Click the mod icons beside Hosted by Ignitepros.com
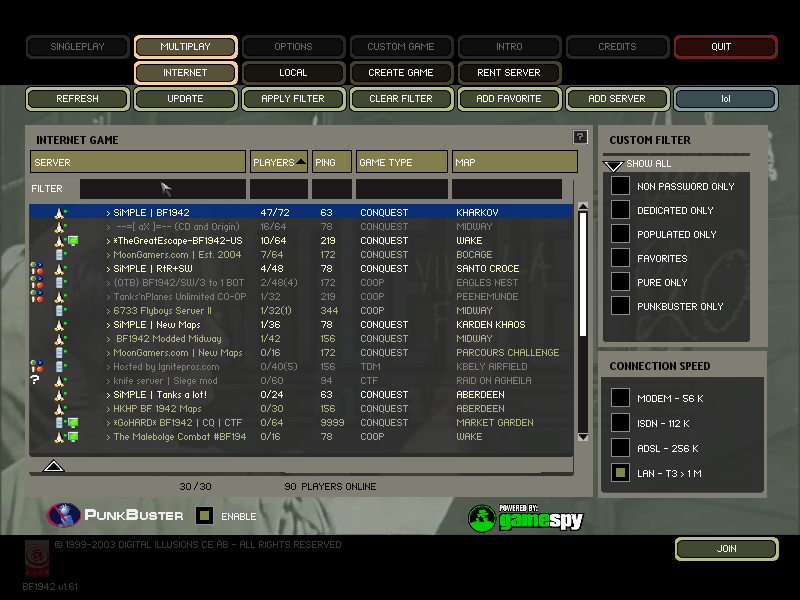800x600 pixels. [37, 366]
